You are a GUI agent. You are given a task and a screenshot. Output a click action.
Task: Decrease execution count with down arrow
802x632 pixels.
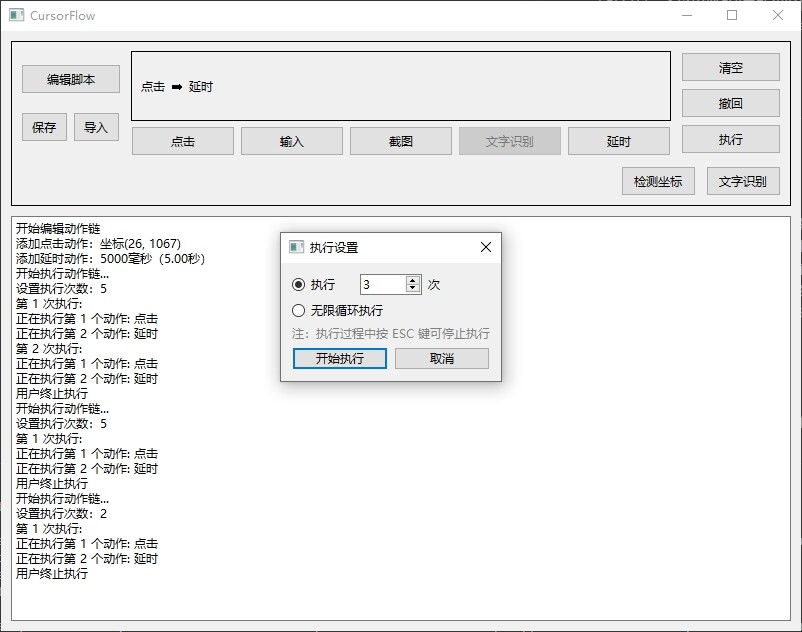pyautogui.click(x=413, y=288)
